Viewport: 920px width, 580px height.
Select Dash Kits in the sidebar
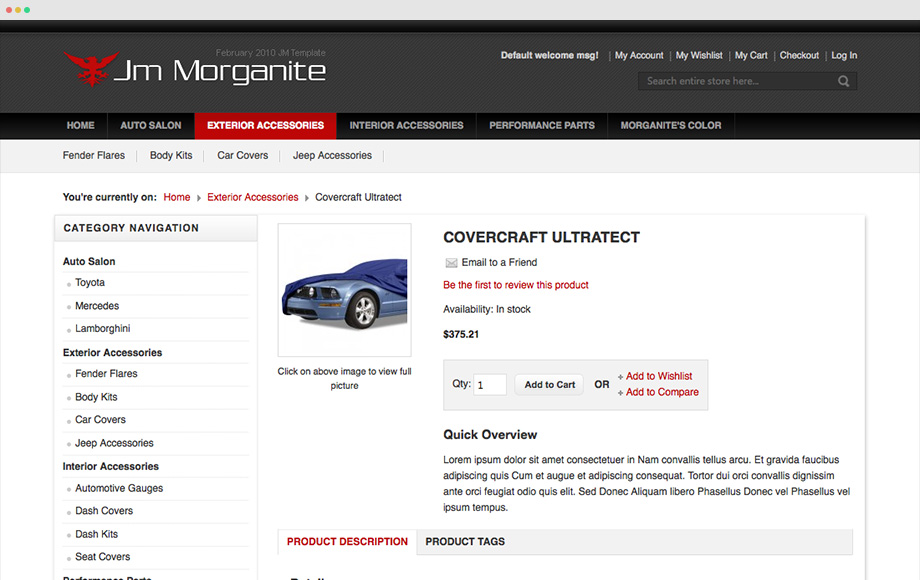click(x=96, y=534)
